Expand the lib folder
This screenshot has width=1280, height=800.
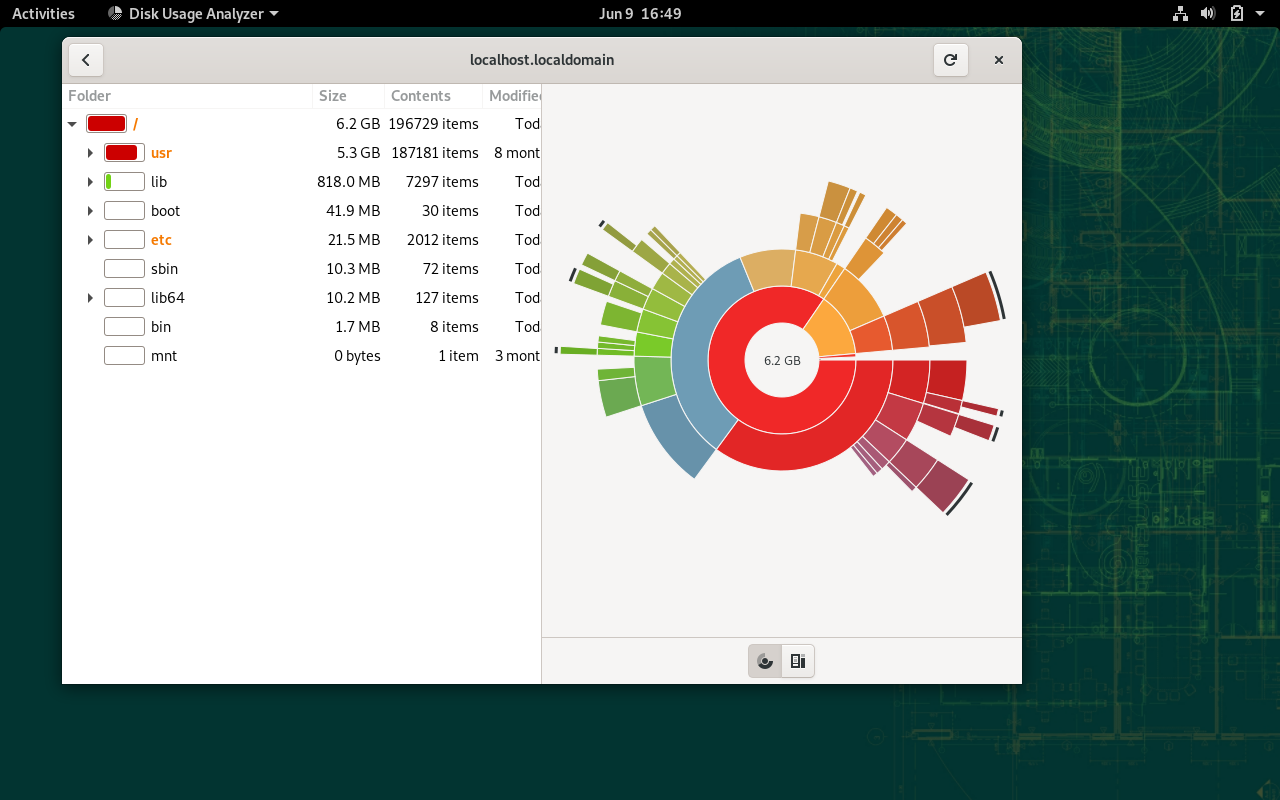[x=90, y=182]
